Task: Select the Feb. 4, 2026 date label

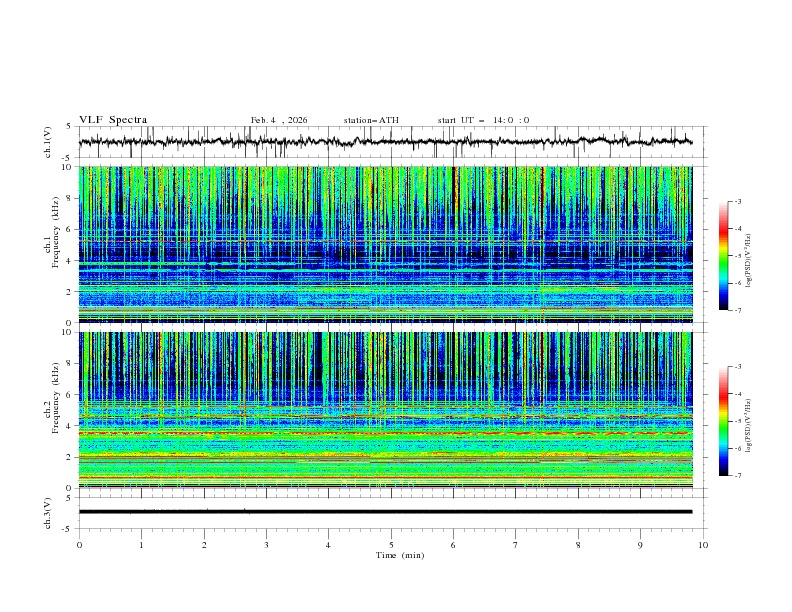Action: tap(279, 120)
